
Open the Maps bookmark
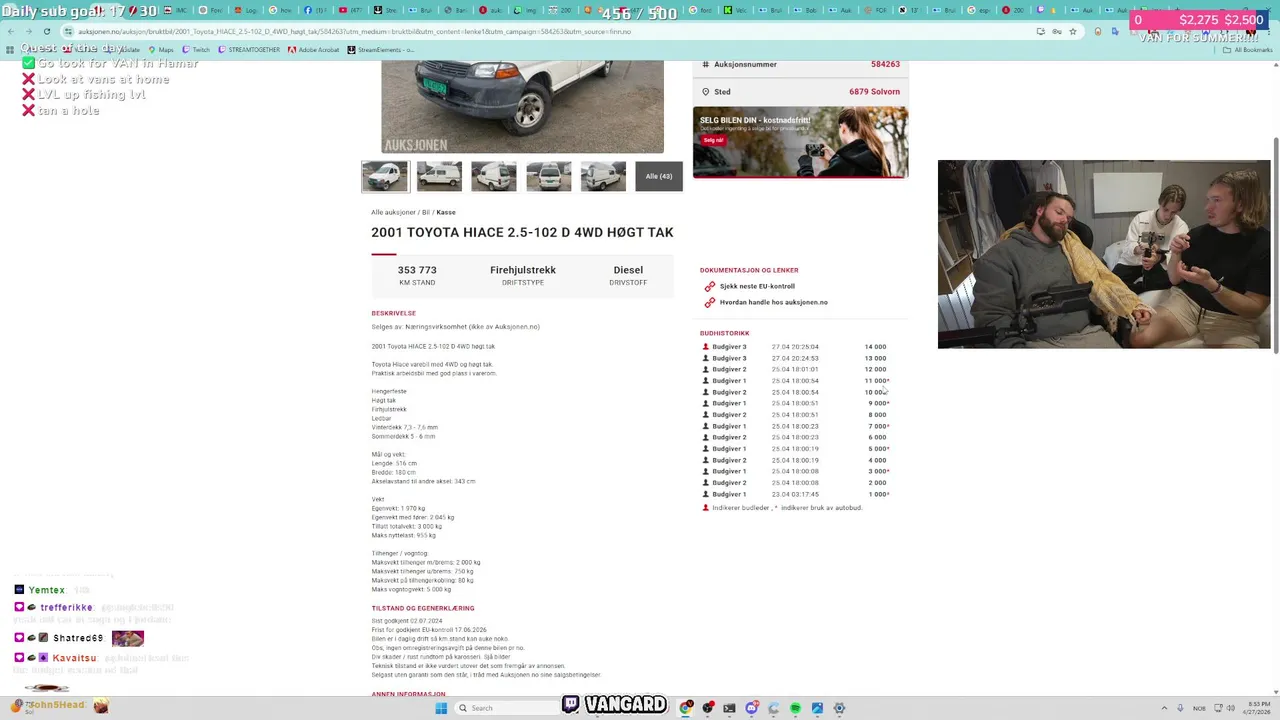[161, 49]
